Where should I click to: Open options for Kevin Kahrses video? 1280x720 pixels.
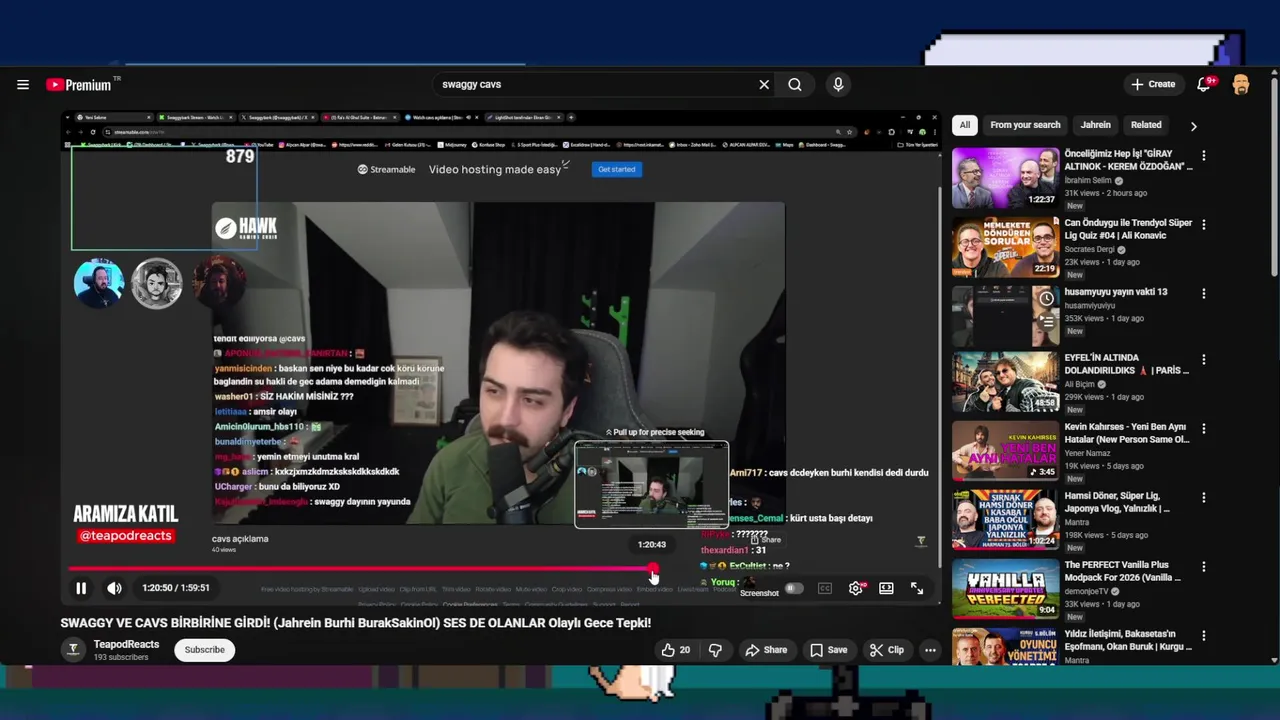[1204, 429]
